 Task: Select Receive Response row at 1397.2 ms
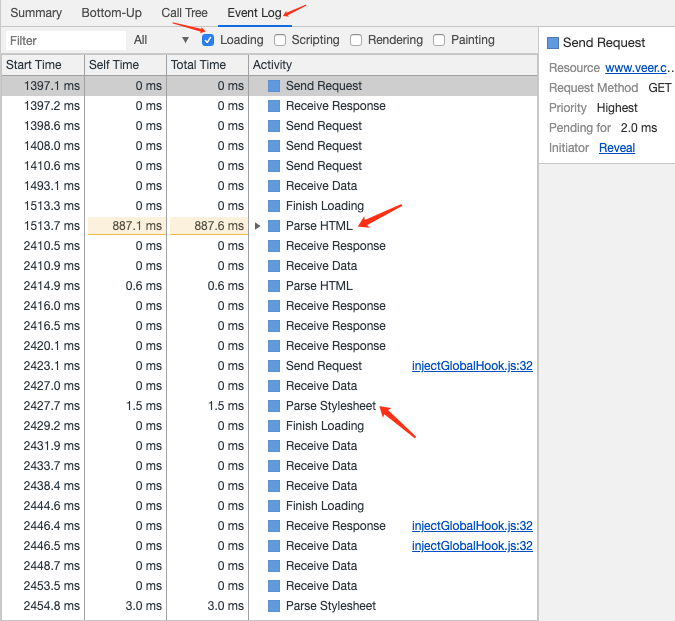(269, 106)
